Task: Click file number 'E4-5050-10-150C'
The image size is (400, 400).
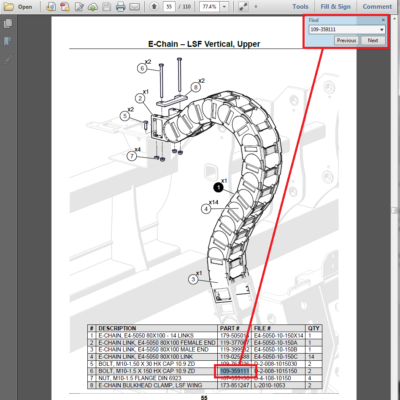Action: coord(276,357)
